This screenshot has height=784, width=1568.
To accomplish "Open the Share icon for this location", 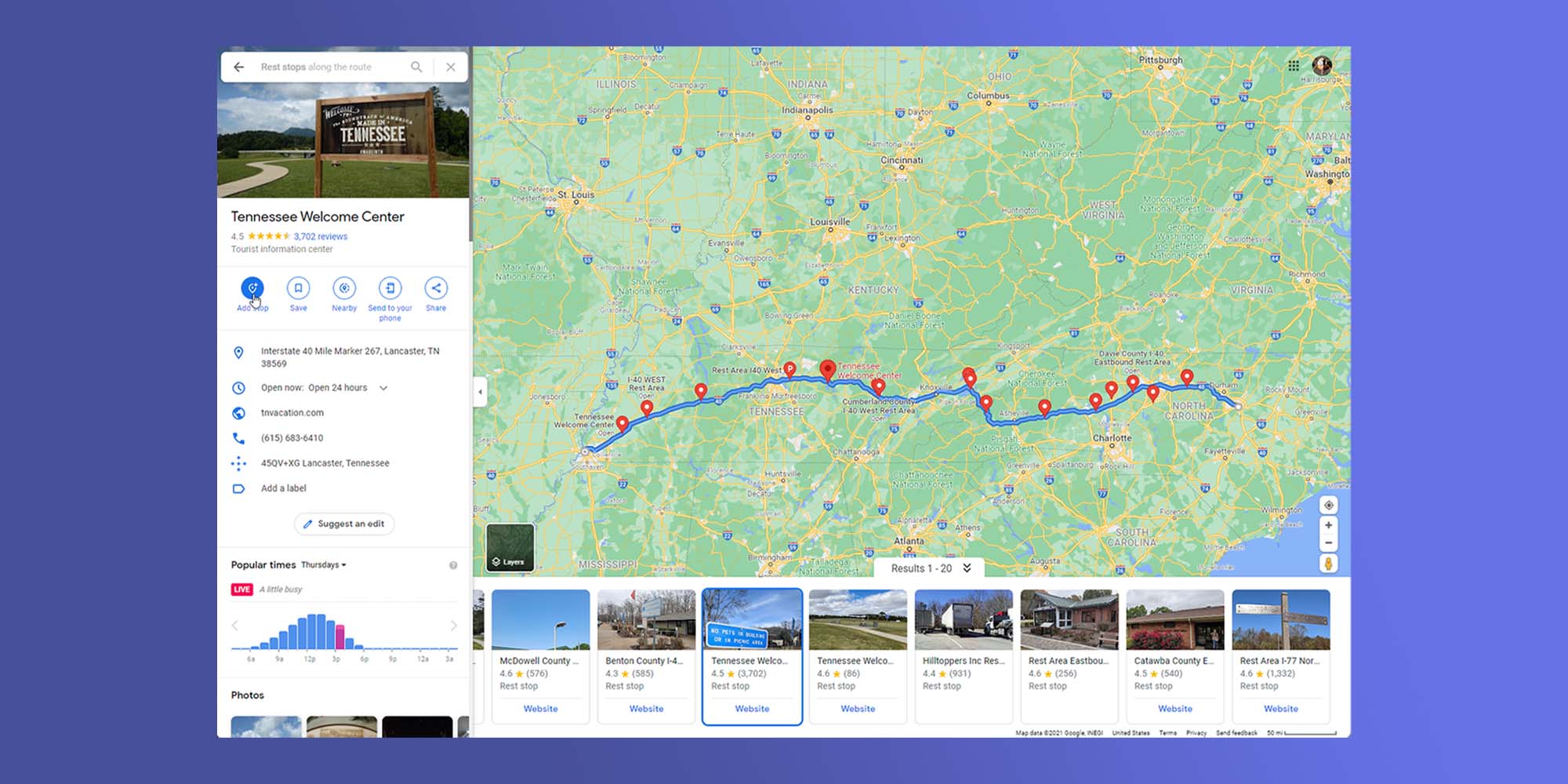I will [x=436, y=288].
